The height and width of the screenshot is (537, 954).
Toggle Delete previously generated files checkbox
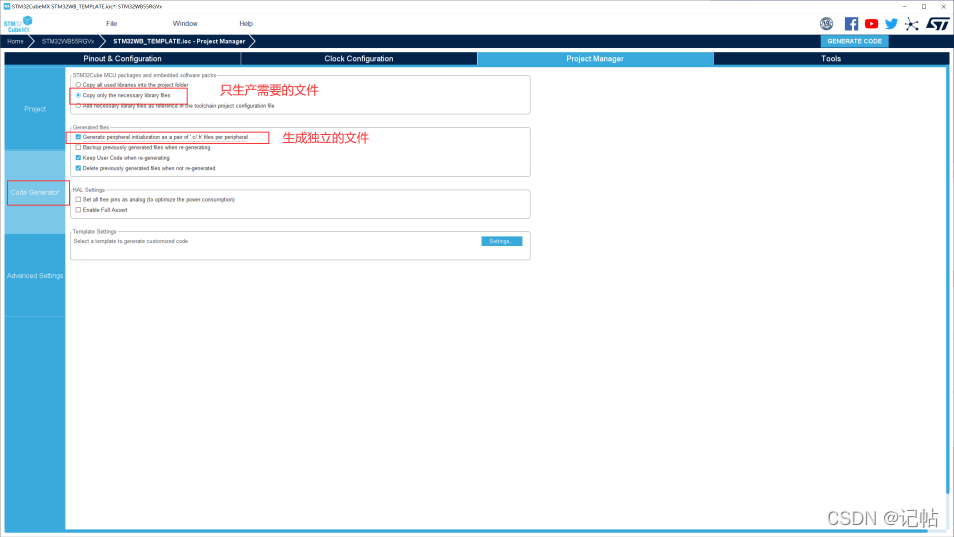pos(78,168)
